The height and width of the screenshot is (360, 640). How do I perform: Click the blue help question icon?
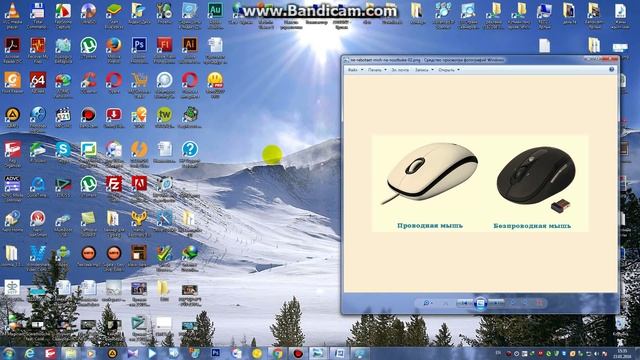click(611, 70)
